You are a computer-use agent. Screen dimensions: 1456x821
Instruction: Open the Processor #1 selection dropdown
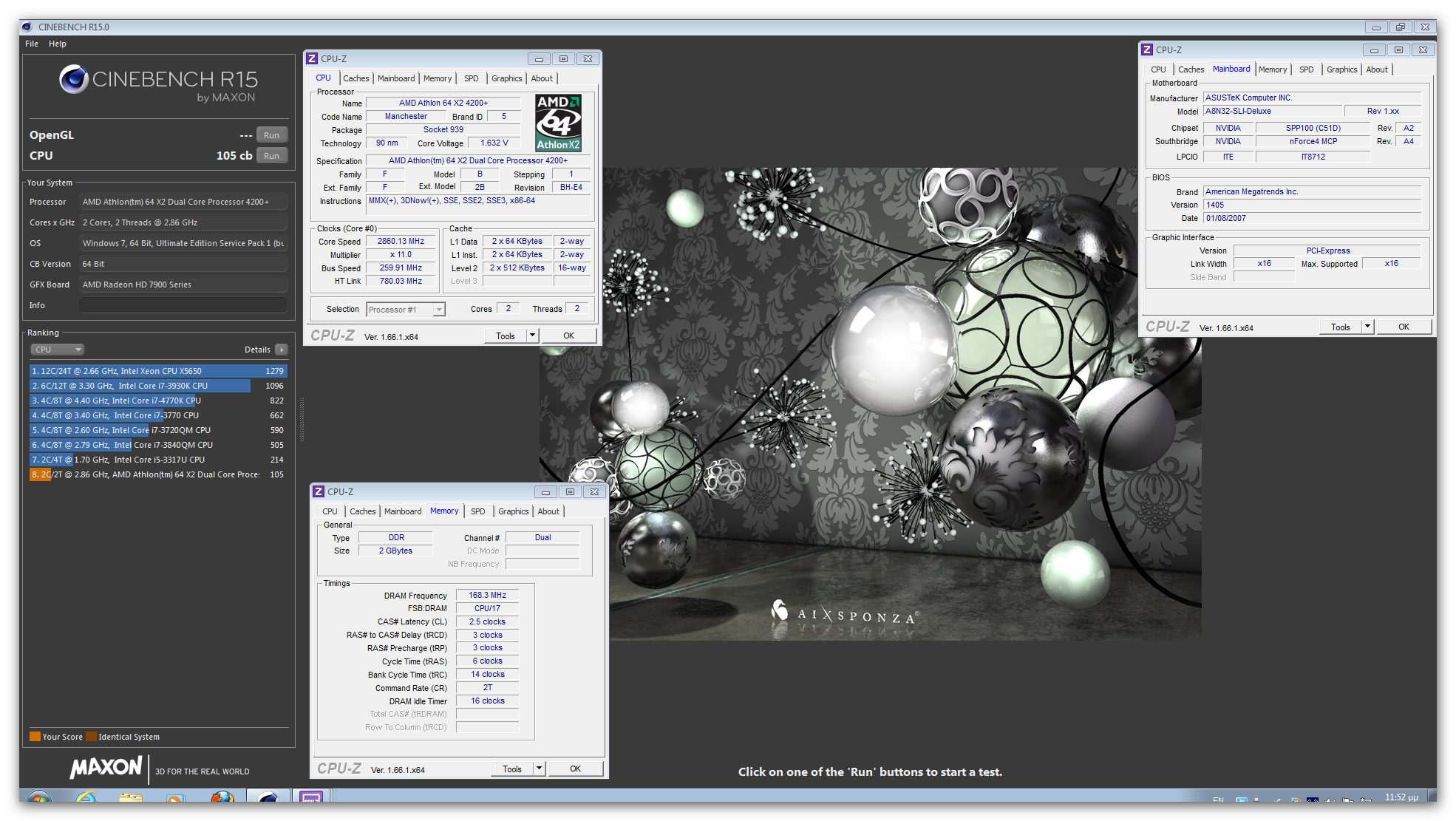(406, 310)
